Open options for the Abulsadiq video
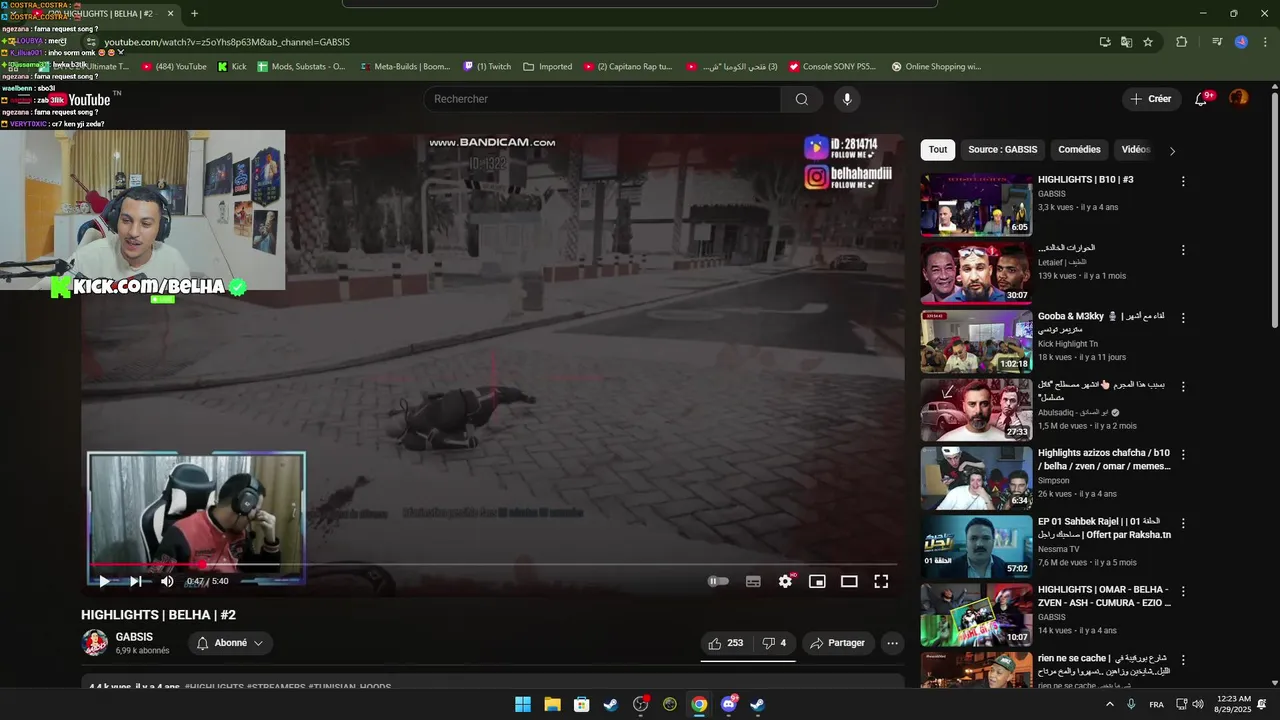The height and width of the screenshot is (720, 1280). 1183,386
